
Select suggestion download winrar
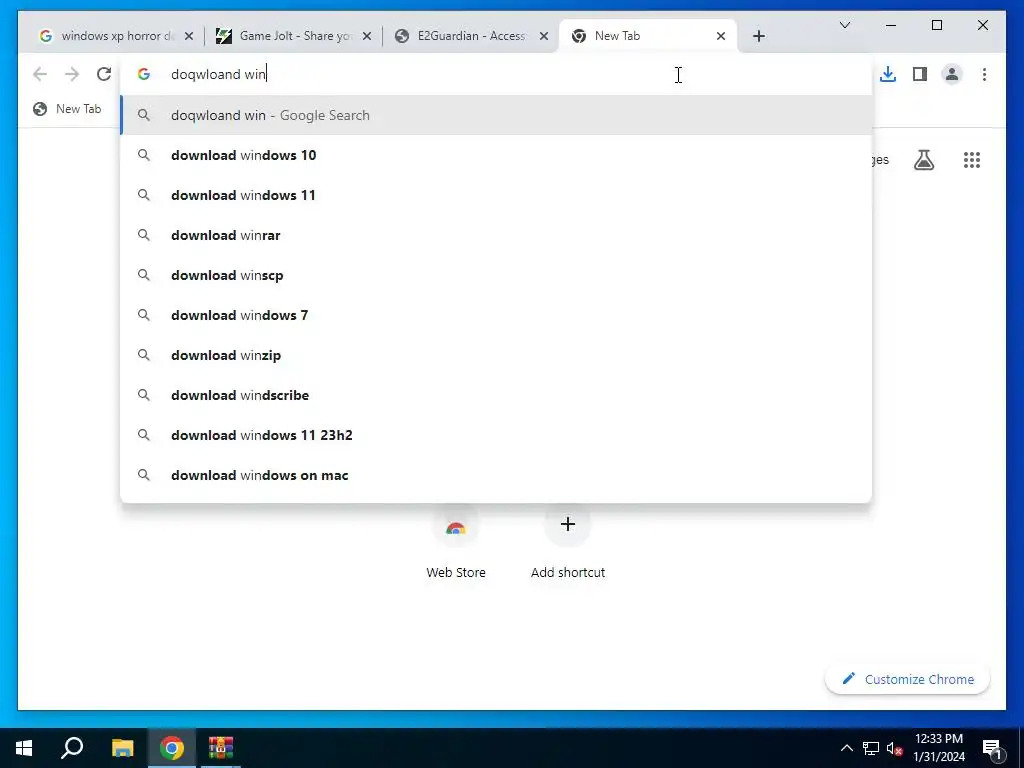[x=496, y=235]
